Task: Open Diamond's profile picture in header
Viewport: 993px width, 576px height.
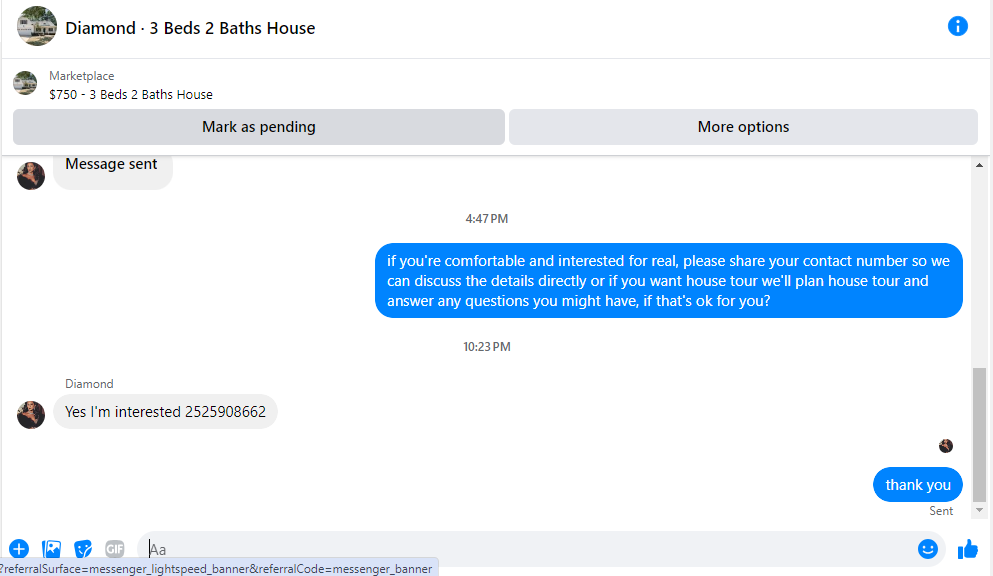Action: tap(37, 27)
